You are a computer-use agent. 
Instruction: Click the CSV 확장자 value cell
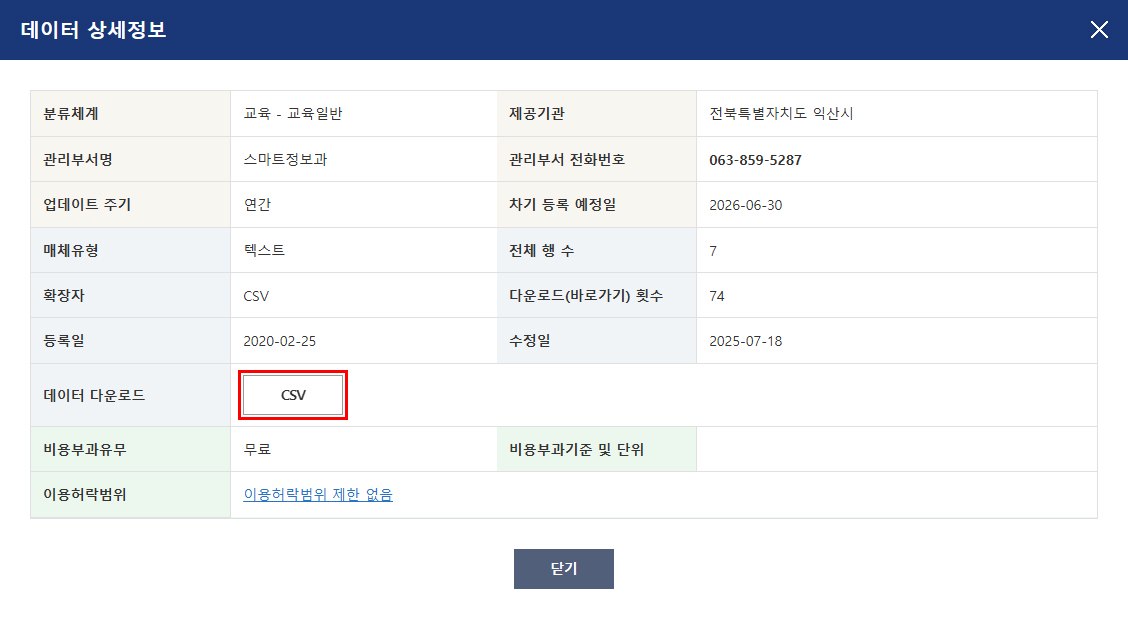point(256,295)
